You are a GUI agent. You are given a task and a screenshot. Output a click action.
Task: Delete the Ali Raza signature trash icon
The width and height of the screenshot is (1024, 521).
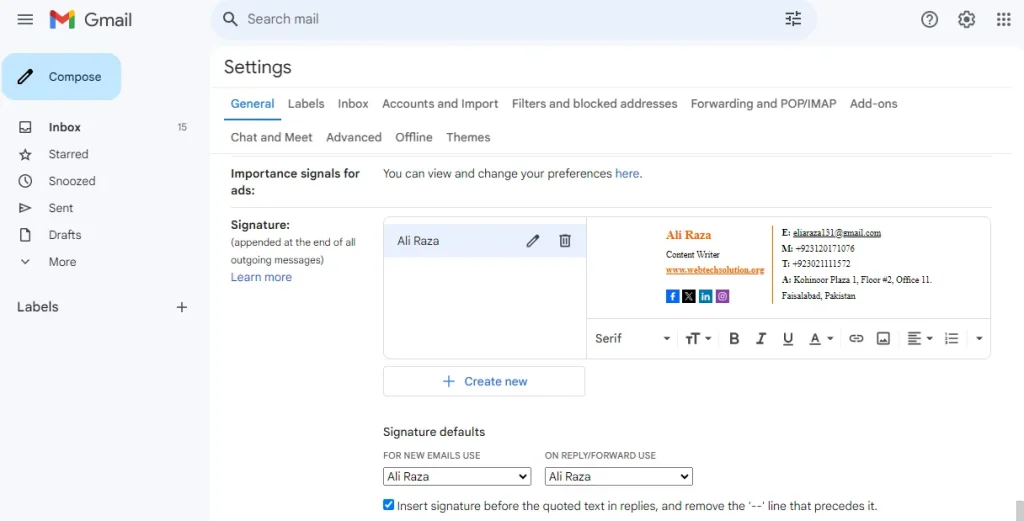tap(565, 241)
